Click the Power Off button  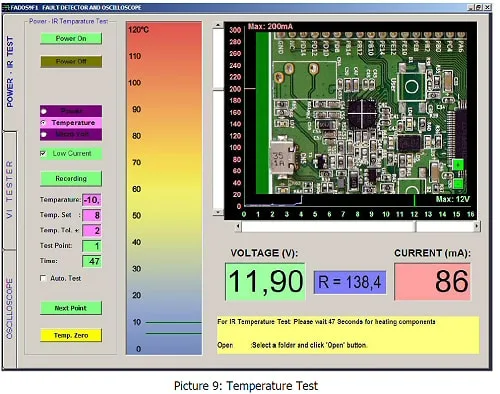click(71, 61)
